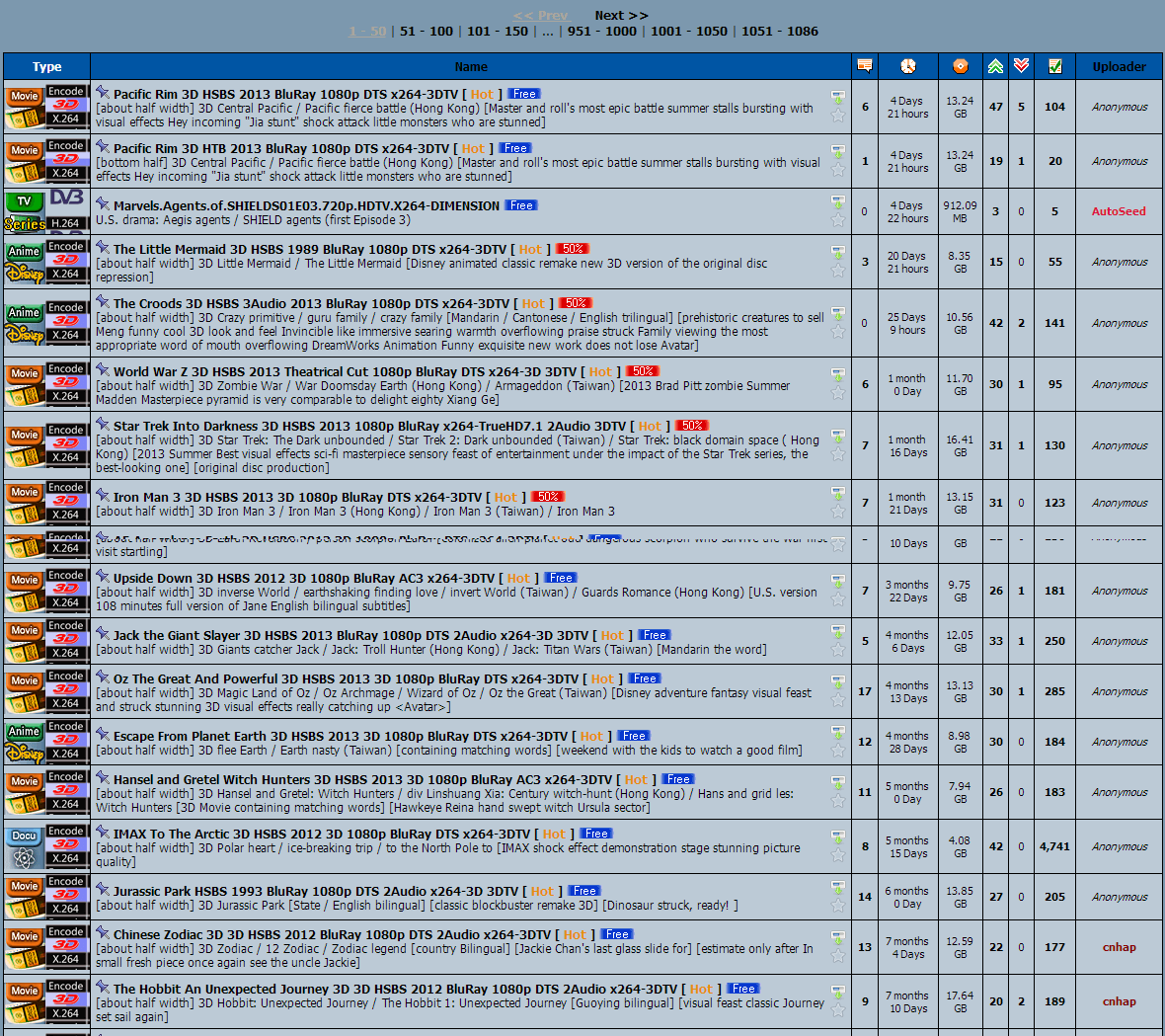Go to the Next page
Image resolution: width=1165 pixels, height=1036 pixels.
click(621, 16)
